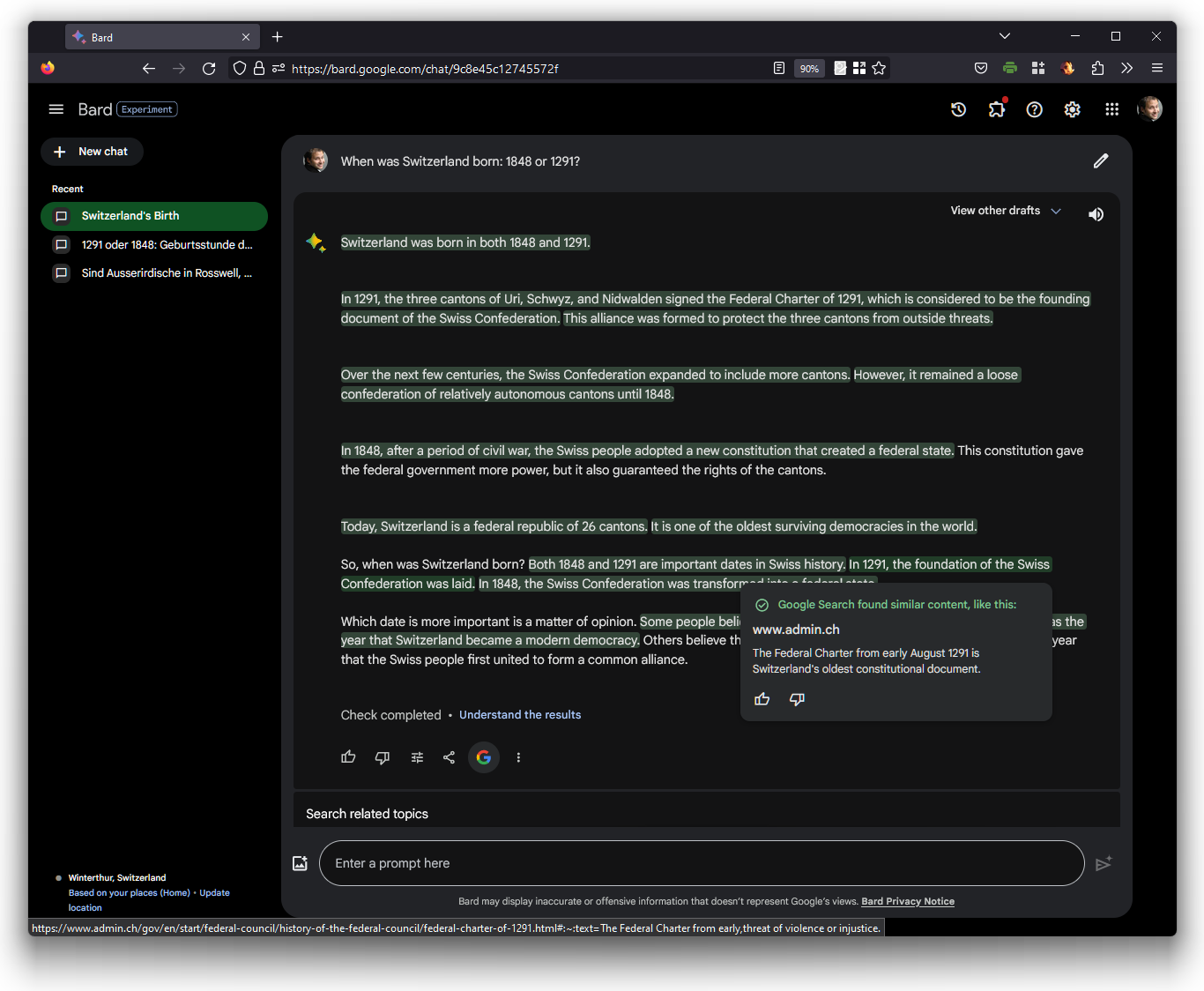Listen to response with speaker icon
This screenshot has width=1204, height=991.
(1096, 214)
